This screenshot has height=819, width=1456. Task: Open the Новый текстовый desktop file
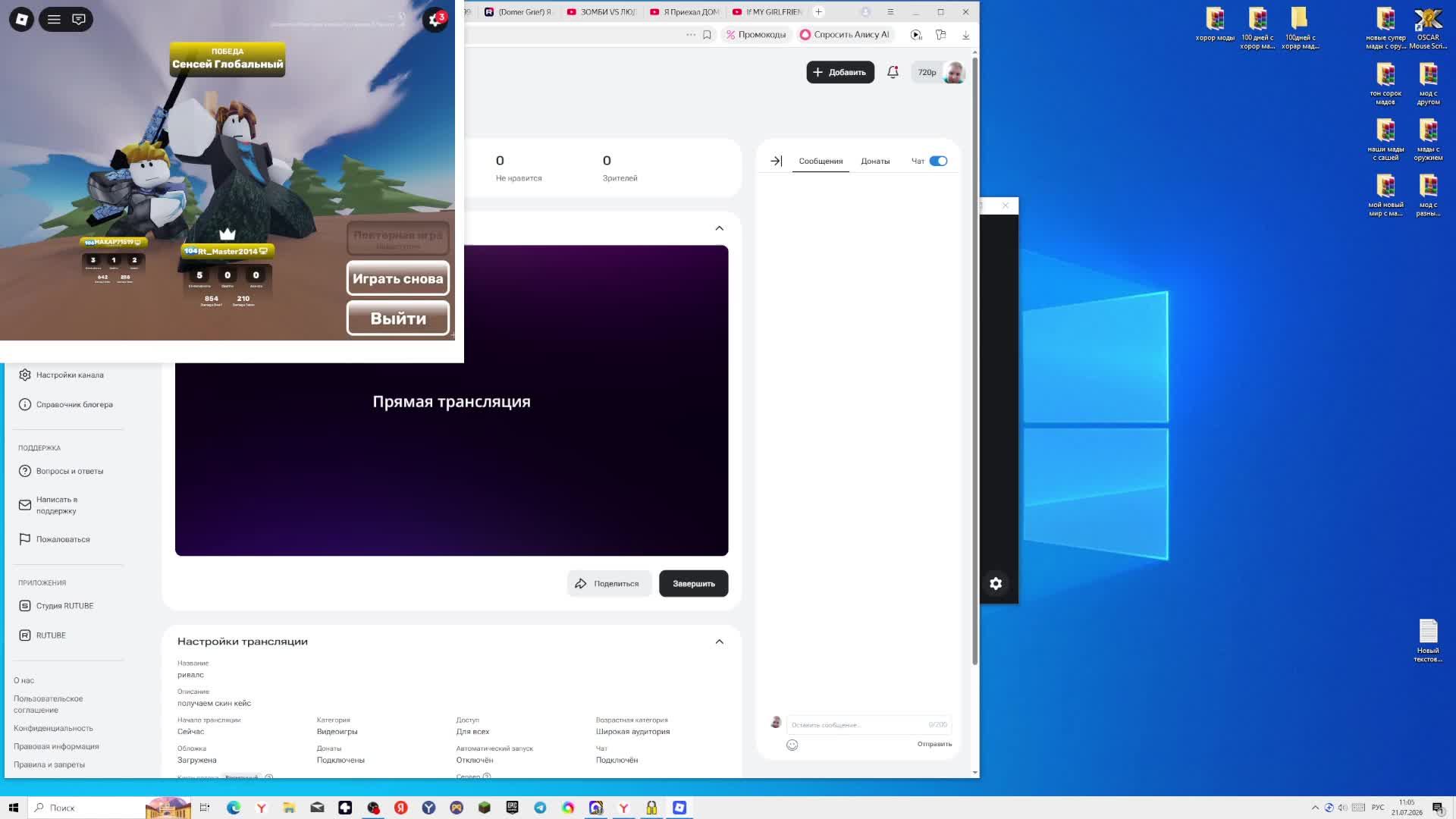1428,641
